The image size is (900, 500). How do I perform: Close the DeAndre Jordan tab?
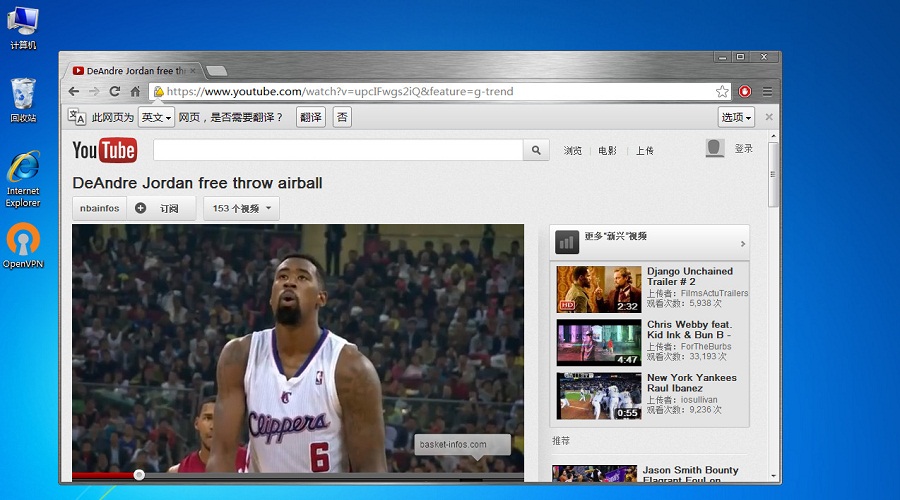pos(193,71)
